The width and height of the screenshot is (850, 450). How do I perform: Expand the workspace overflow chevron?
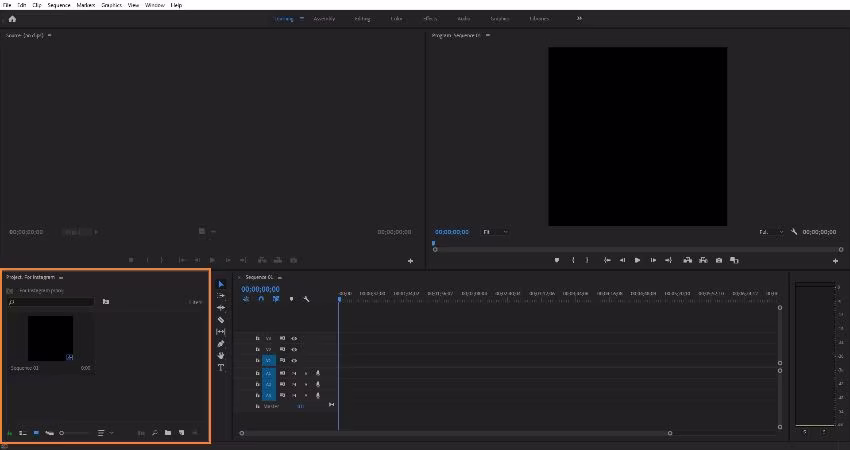point(579,18)
